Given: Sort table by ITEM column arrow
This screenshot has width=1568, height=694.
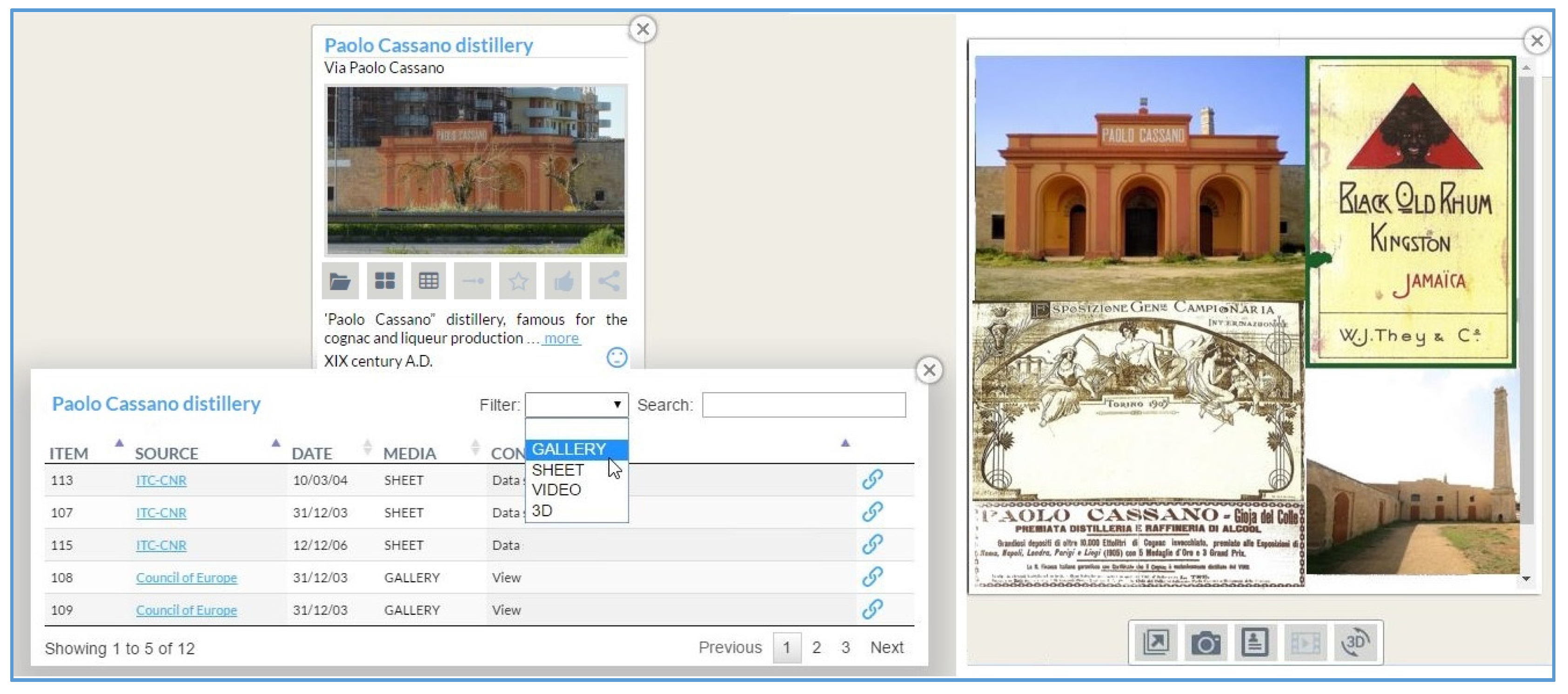Looking at the screenshot, I should (x=119, y=444).
